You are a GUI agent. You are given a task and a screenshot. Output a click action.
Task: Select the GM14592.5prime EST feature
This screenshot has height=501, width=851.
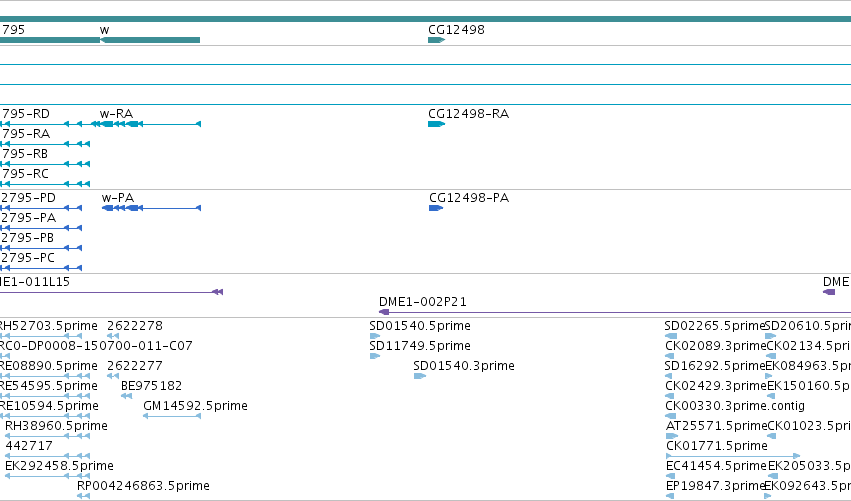[x=172, y=416]
